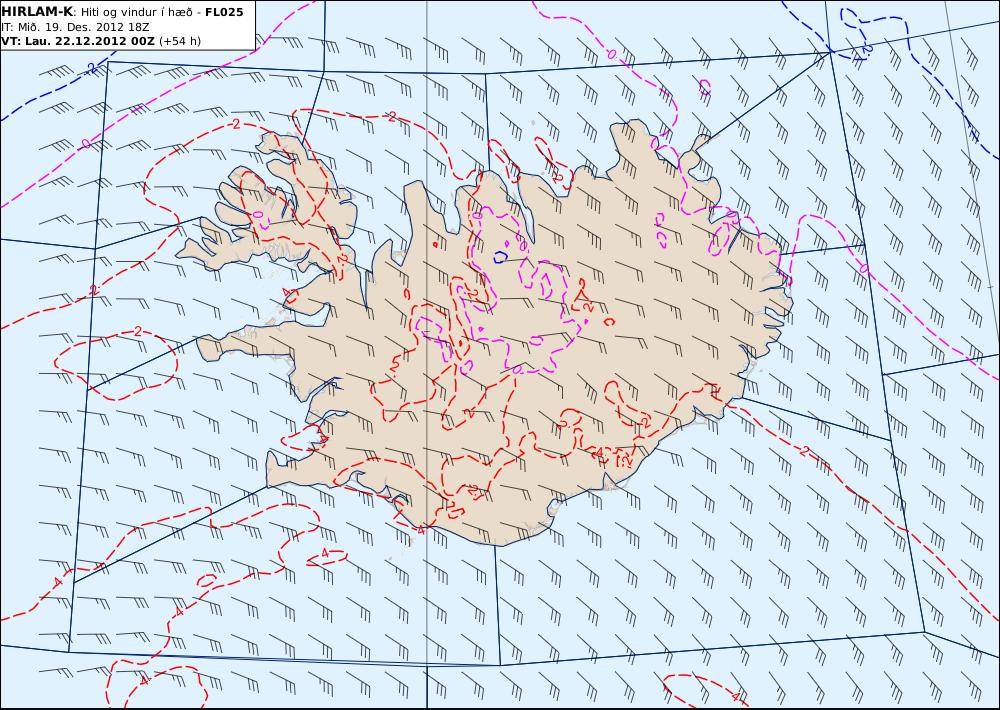The image size is (1000, 710).
Task: Click the valid time 'VT: Lau. 22.12.2012 00Z'
Action: point(78,41)
